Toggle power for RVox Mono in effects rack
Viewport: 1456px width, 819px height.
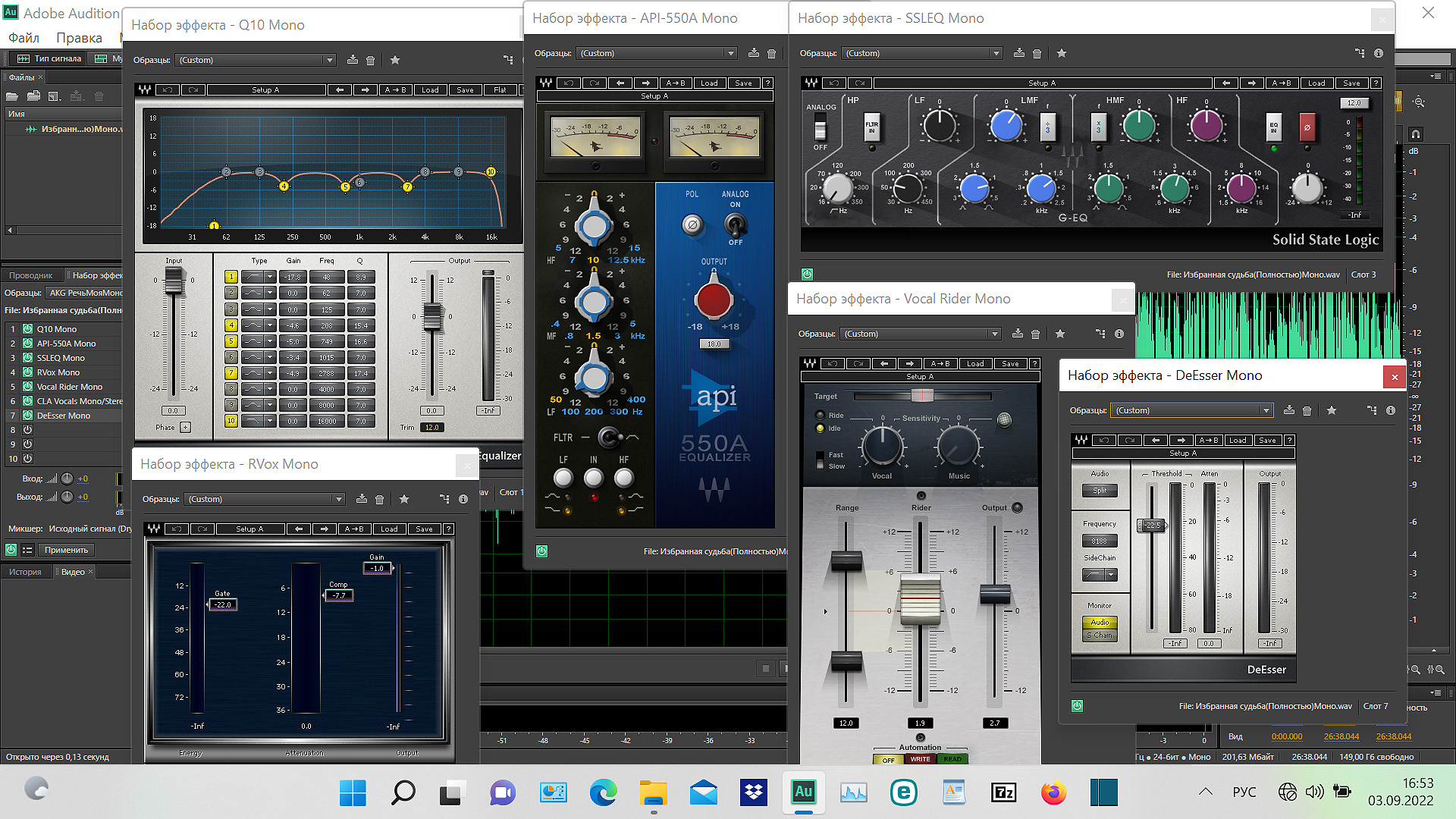click(x=27, y=372)
